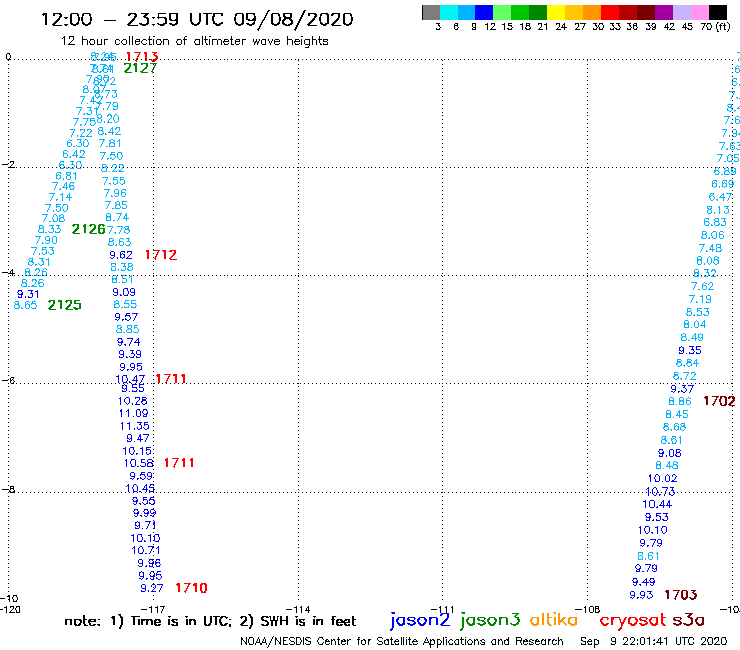Click the wave height value '9.37'

[682, 389]
